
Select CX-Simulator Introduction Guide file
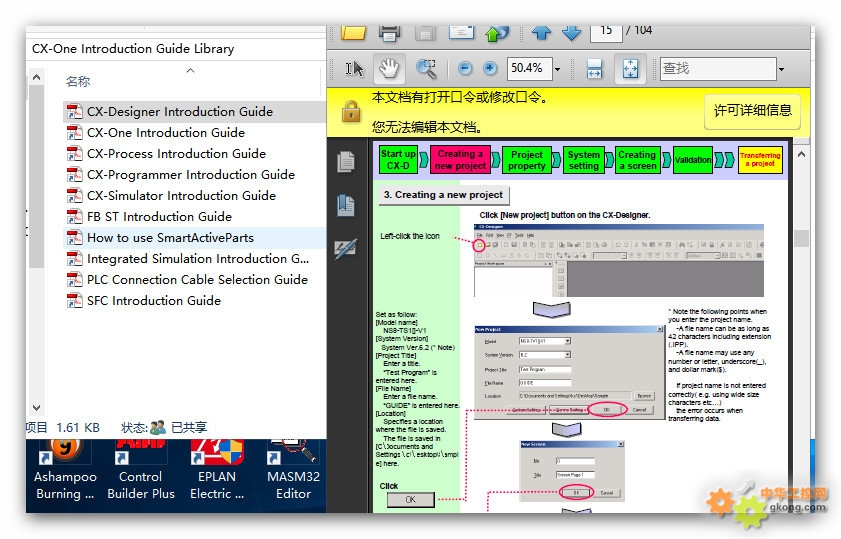[x=181, y=195]
